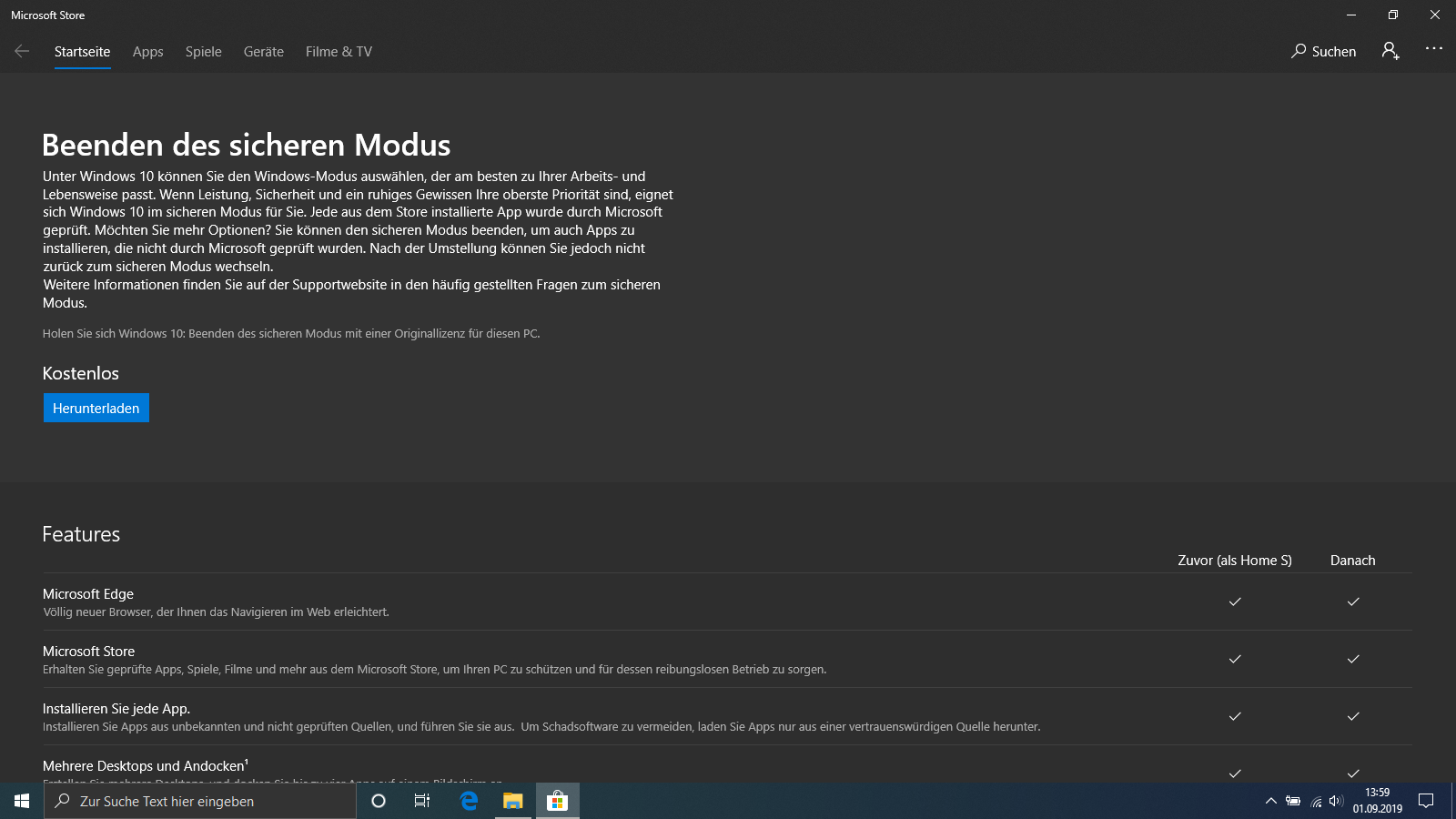Click the taskbar search text field

pyautogui.click(x=200, y=801)
